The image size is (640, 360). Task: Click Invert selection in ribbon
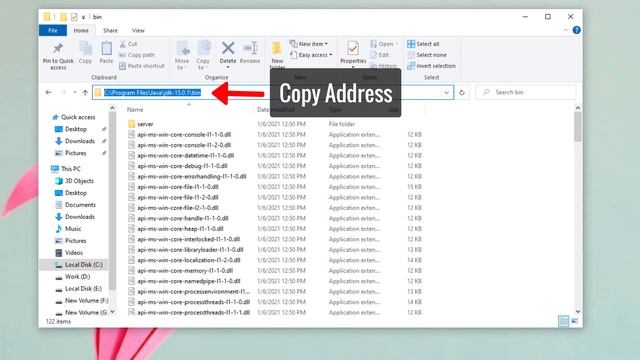coord(431,66)
